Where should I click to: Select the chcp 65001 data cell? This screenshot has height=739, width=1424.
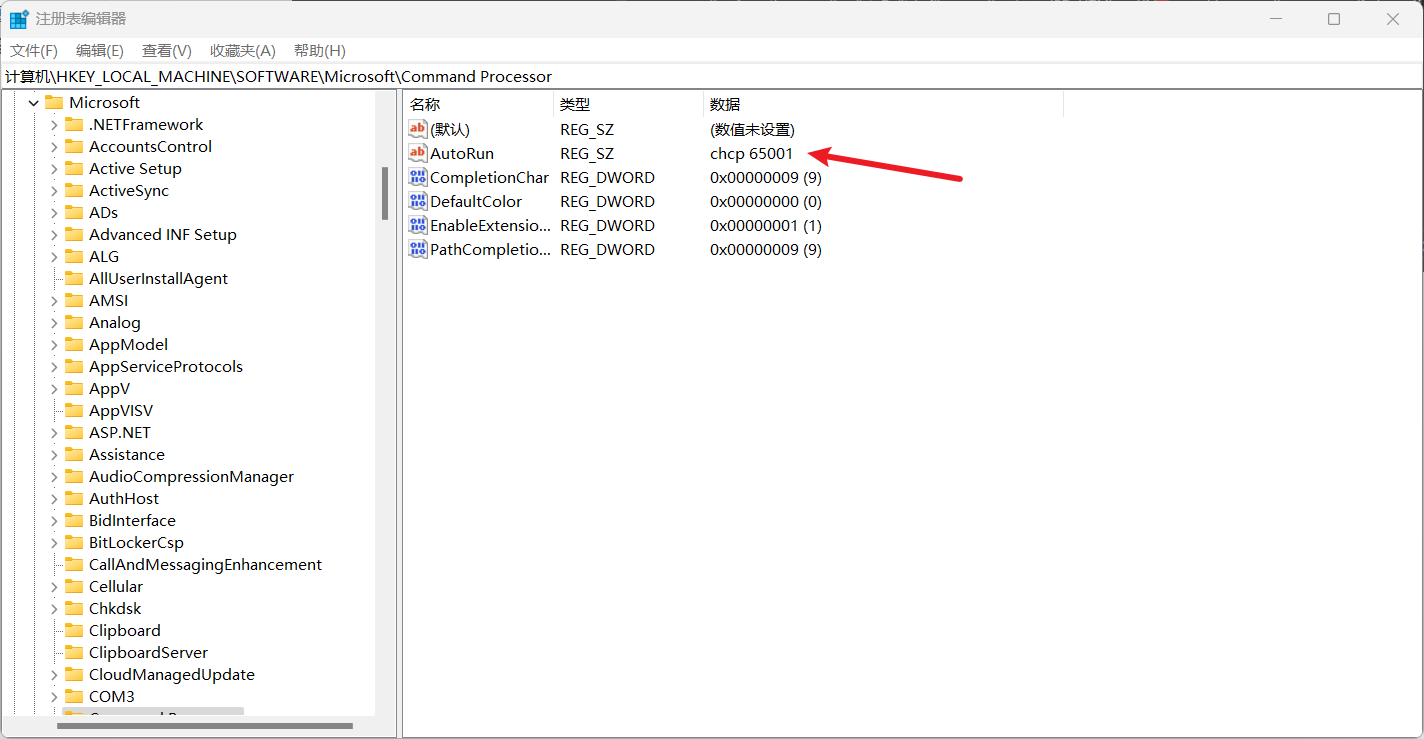(x=752, y=154)
